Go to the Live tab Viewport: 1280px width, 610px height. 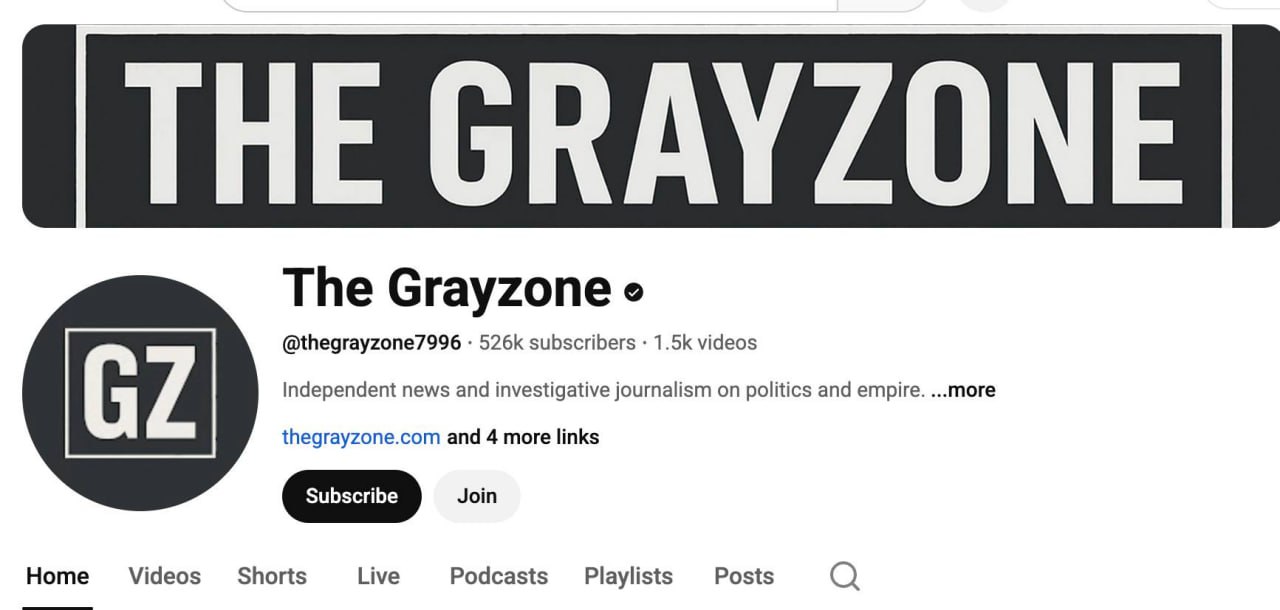[x=378, y=576]
